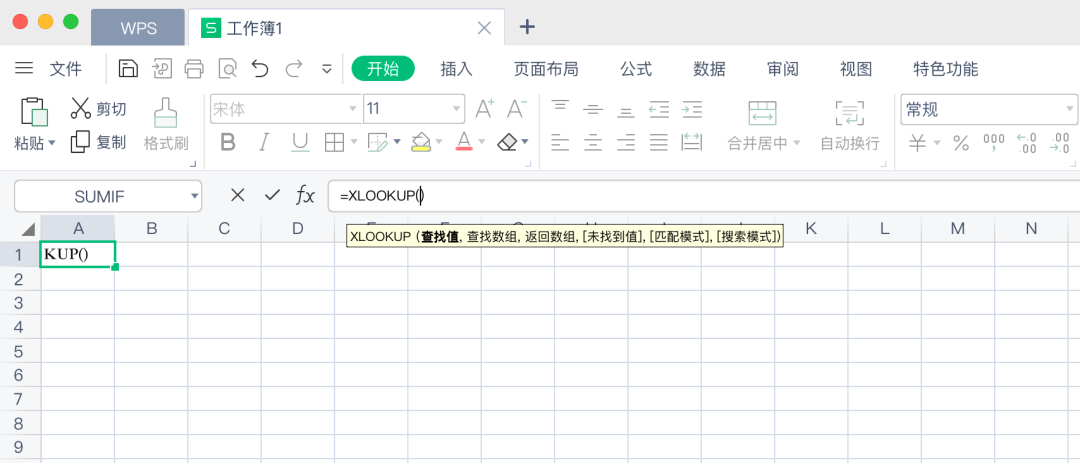Viewport: 1080px width, 463px height.
Task: Decrease the font size with A-
Action: pyautogui.click(x=517, y=109)
